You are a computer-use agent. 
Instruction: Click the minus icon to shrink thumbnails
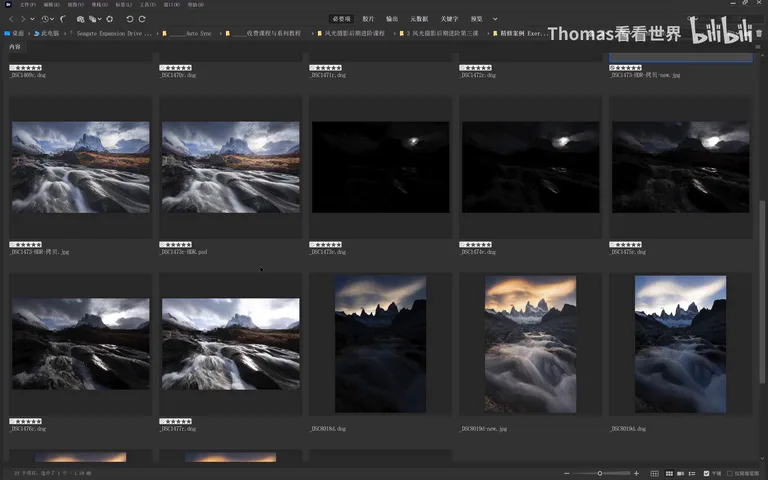click(567, 473)
